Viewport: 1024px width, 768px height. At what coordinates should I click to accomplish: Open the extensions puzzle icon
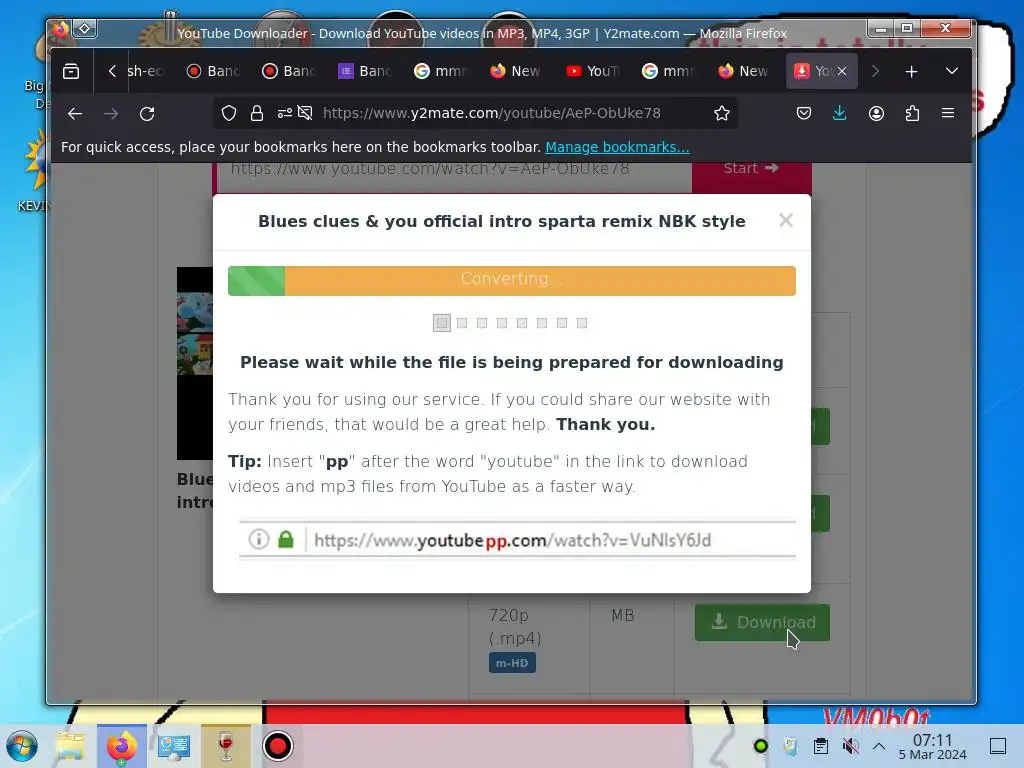912,114
